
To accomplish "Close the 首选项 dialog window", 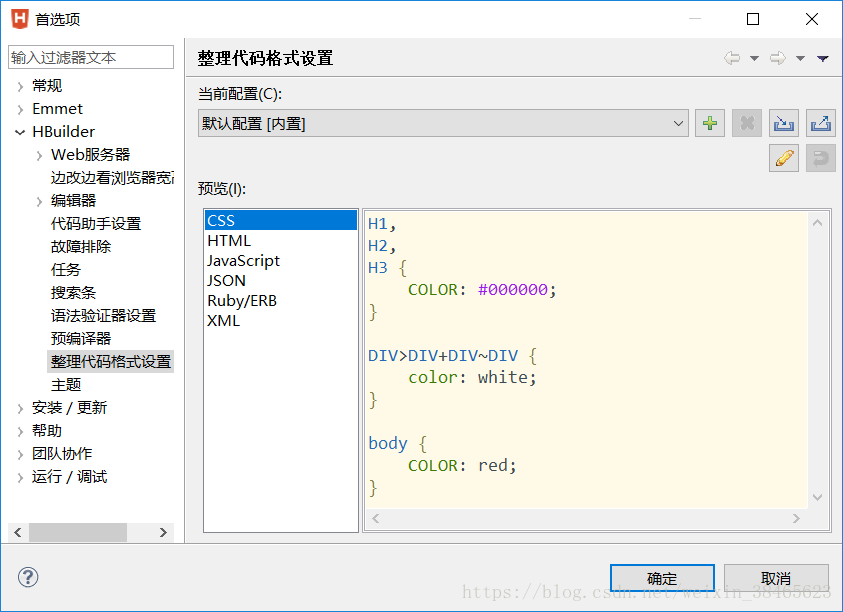I will coord(812,19).
